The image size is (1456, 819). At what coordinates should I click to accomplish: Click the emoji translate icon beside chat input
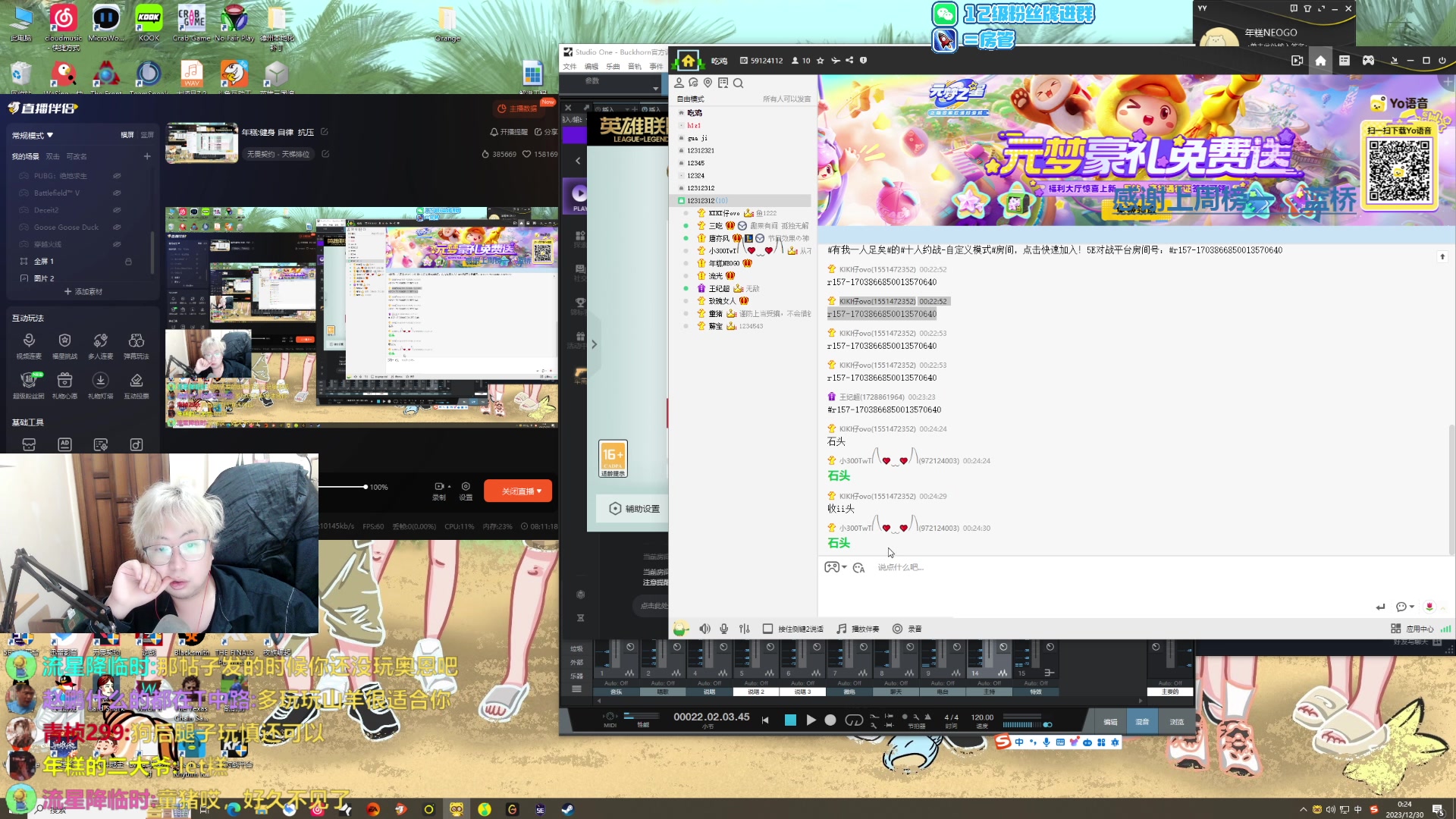click(x=858, y=567)
